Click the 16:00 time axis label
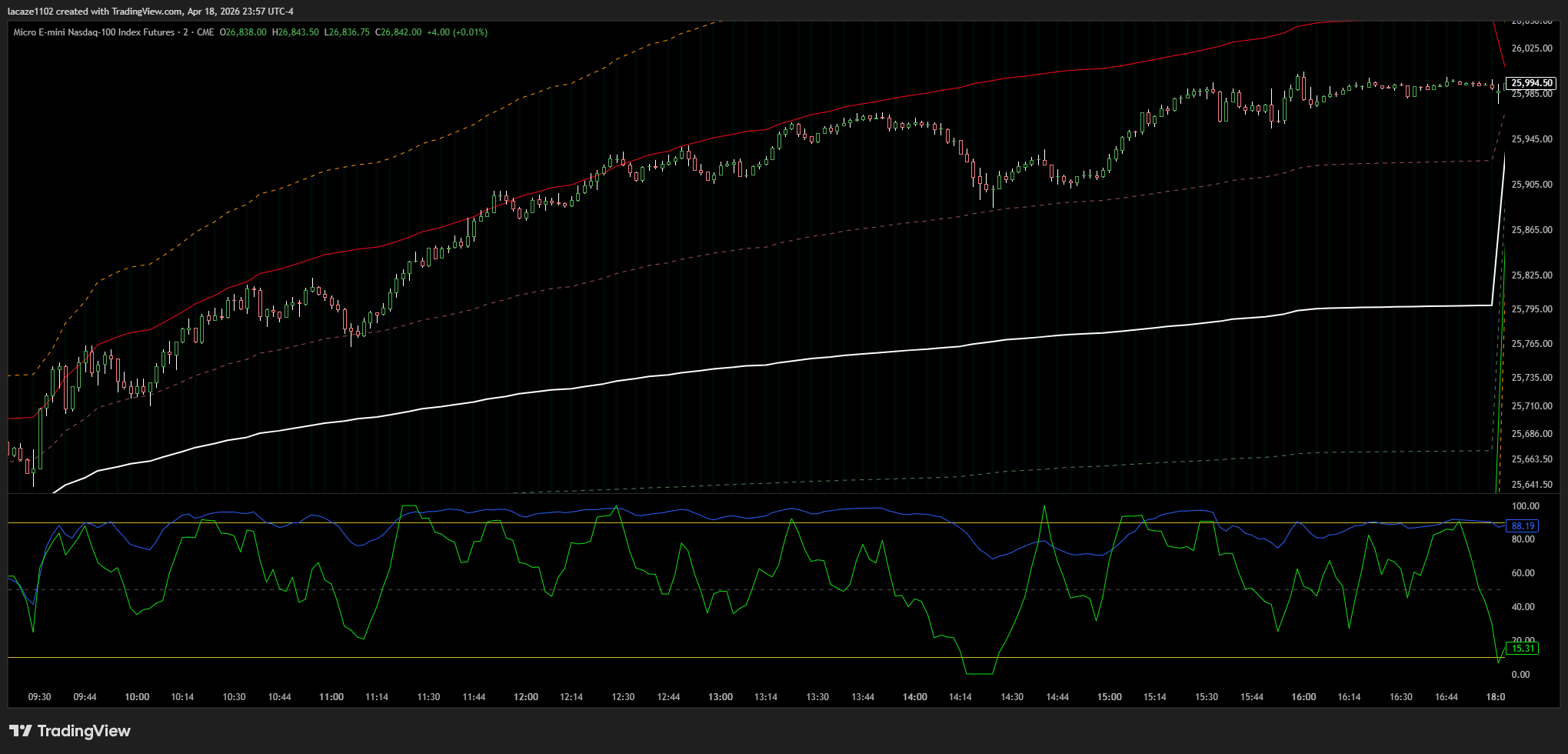This screenshot has height=754, width=1568. pyautogui.click(x=1304, y=697)
